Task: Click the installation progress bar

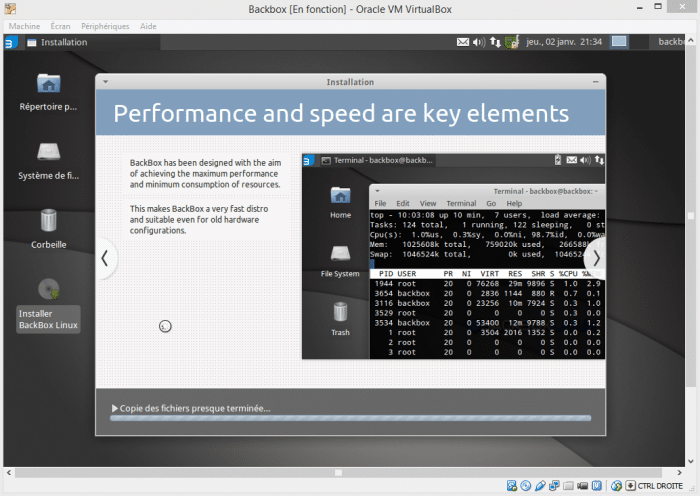Action: [x=350, y=418]
